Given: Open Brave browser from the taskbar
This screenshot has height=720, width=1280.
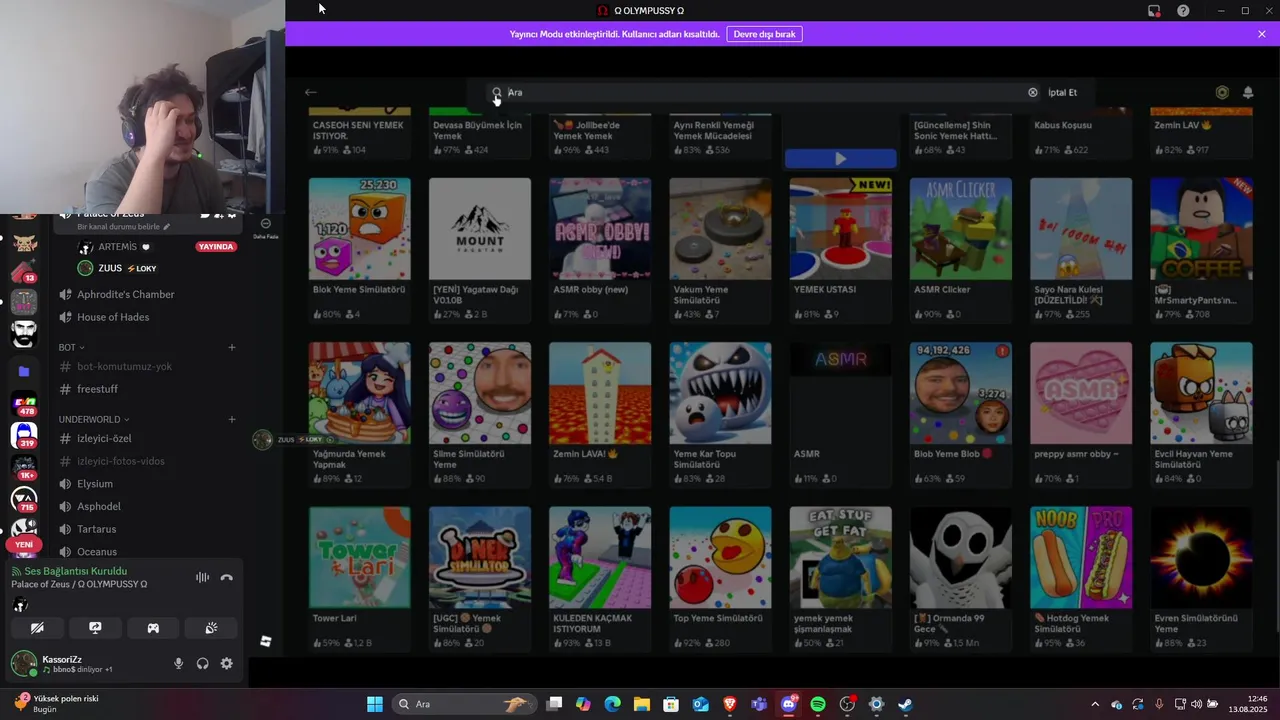Looking at the screenshot, I should [x=730, y=704].
